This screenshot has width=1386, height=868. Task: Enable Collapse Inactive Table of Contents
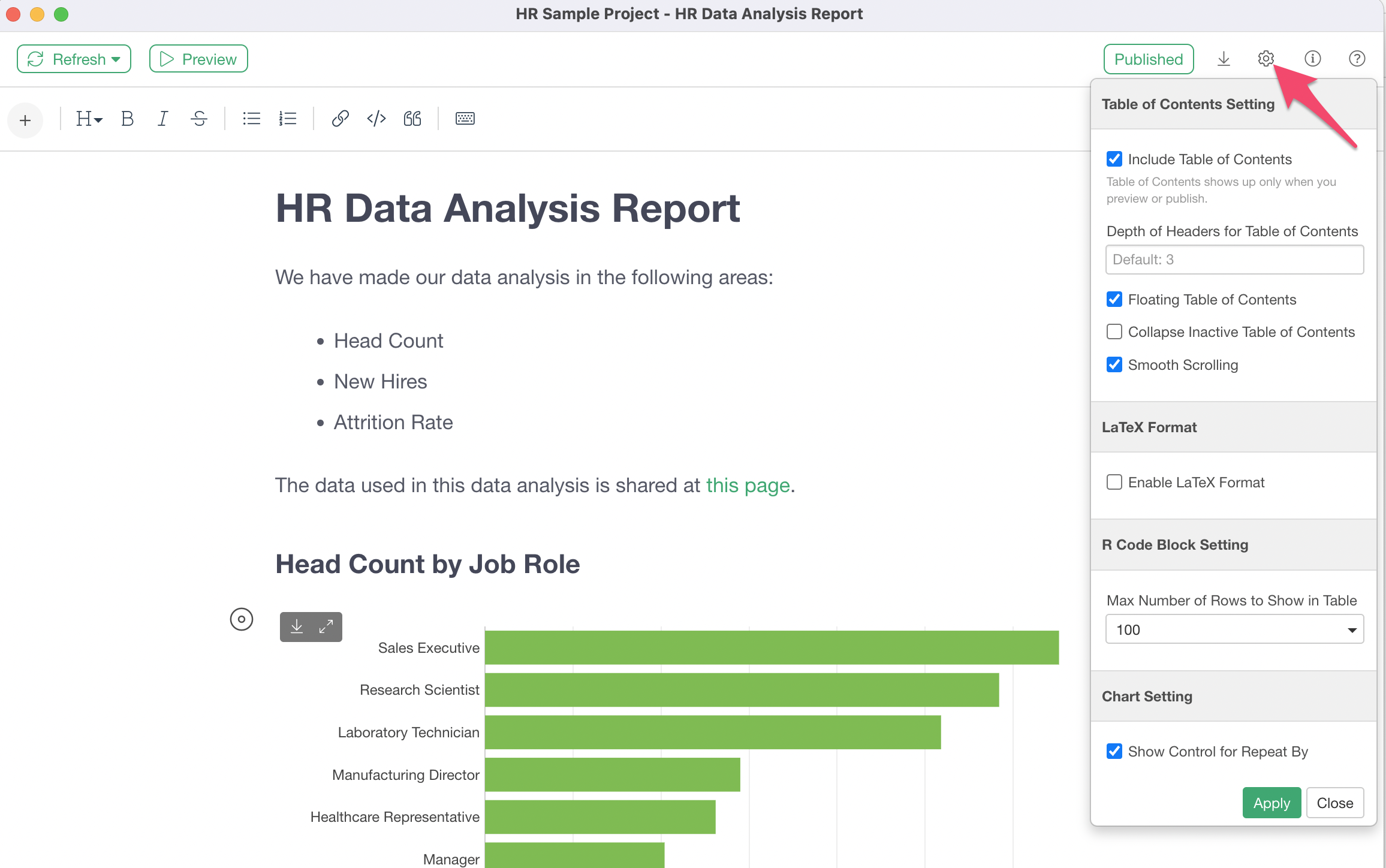pos(1114,331)
